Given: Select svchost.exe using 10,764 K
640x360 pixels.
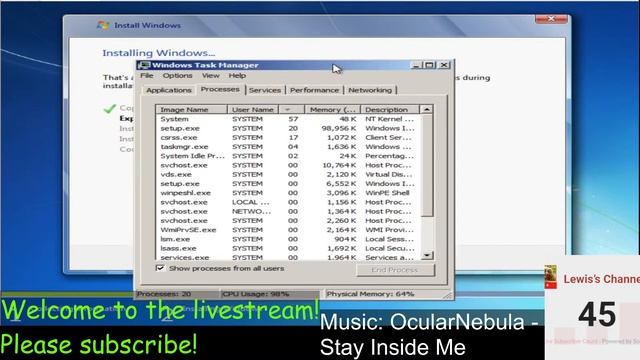Looking at the screenshot, I should tap(288, 165).
